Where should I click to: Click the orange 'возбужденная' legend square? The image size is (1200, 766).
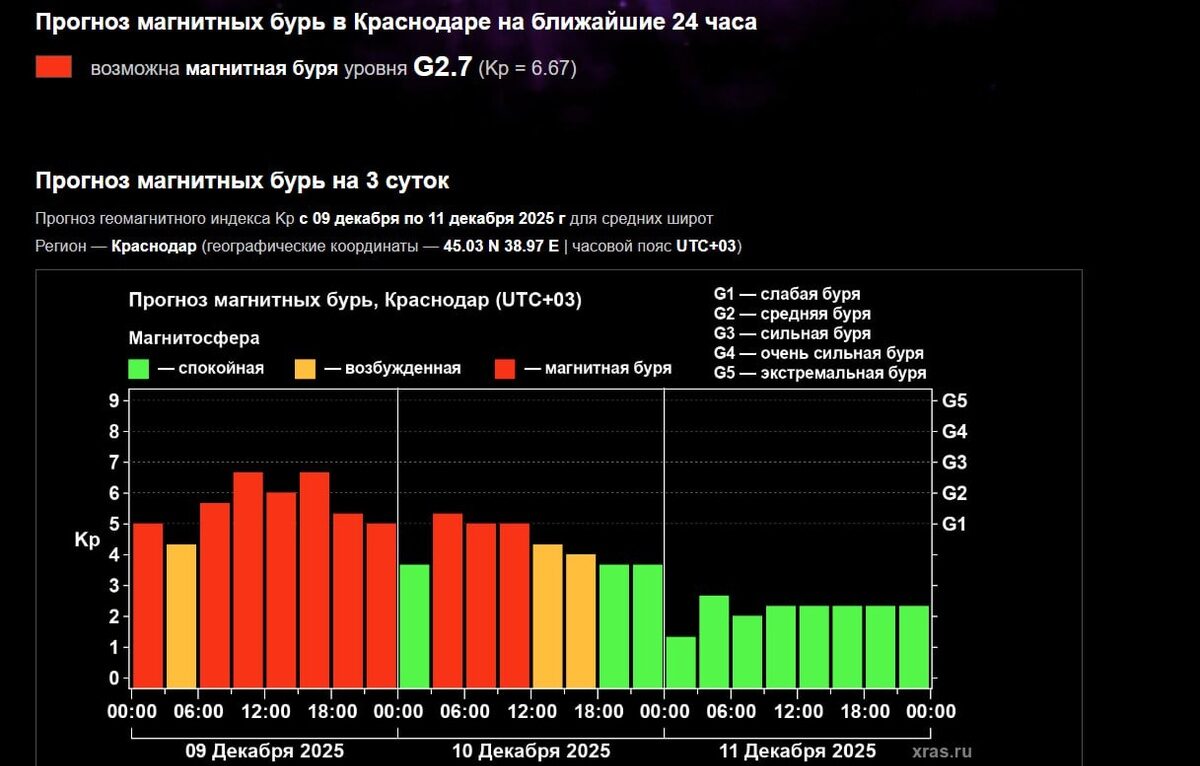point(304,368)
